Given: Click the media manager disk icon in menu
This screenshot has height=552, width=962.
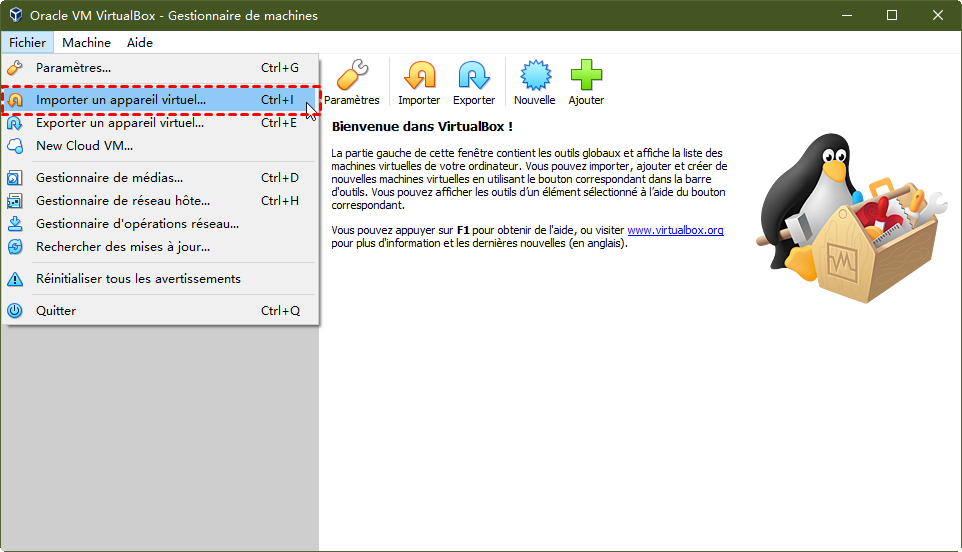Looking at the screenshot, I should [x=15, y=178].
